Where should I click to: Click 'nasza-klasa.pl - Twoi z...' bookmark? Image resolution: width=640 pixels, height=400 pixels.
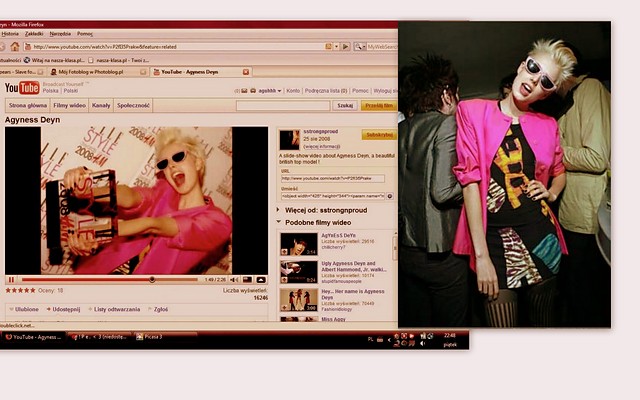[x=118, y=60]
